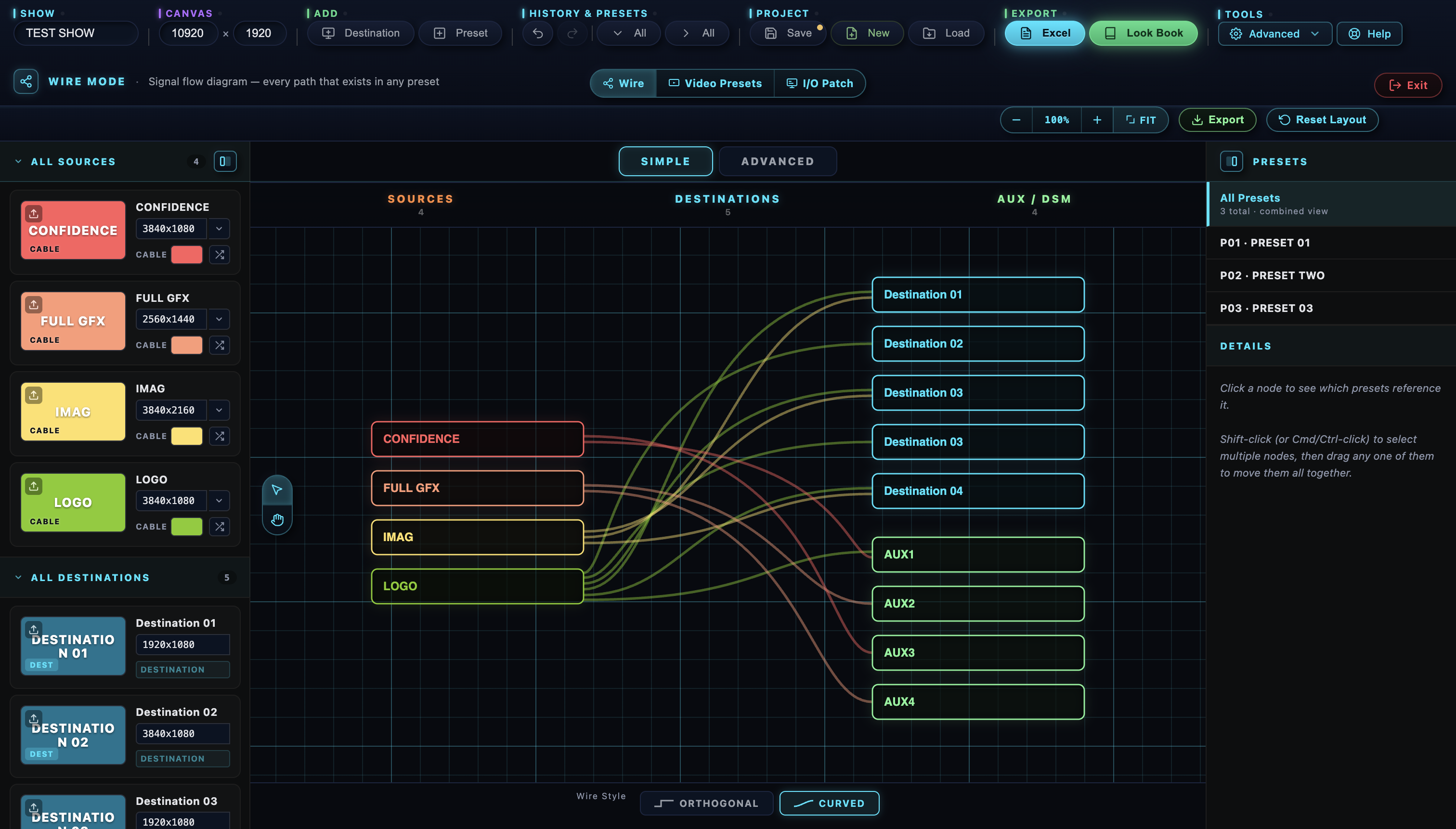The width and height of the screenshot is (1456, 829).
Task: Collapse the ALL SOURCES section
Action: 18,162
